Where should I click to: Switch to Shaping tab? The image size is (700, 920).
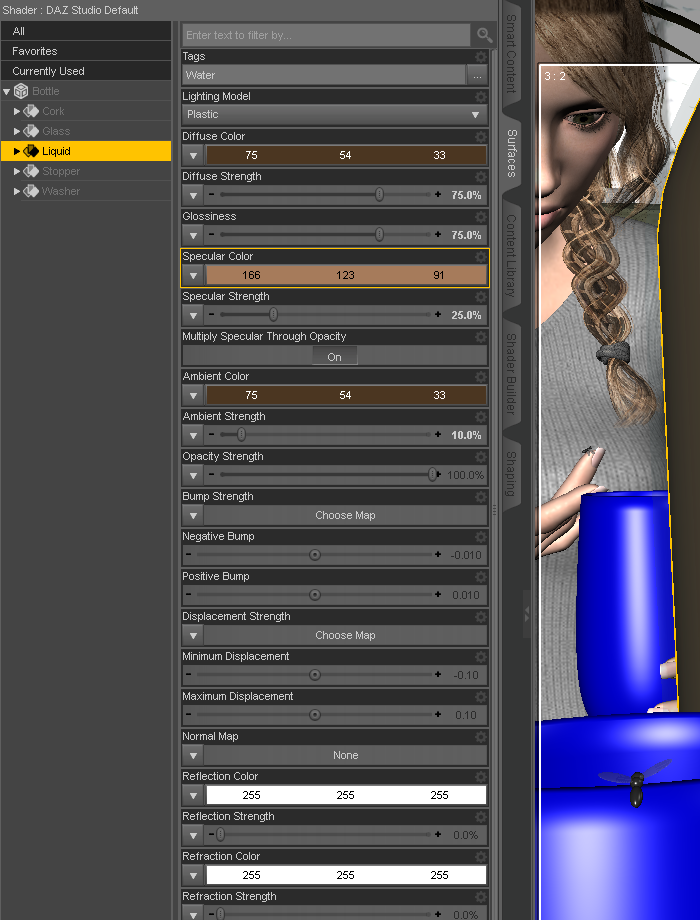click(x=511, y=473)
